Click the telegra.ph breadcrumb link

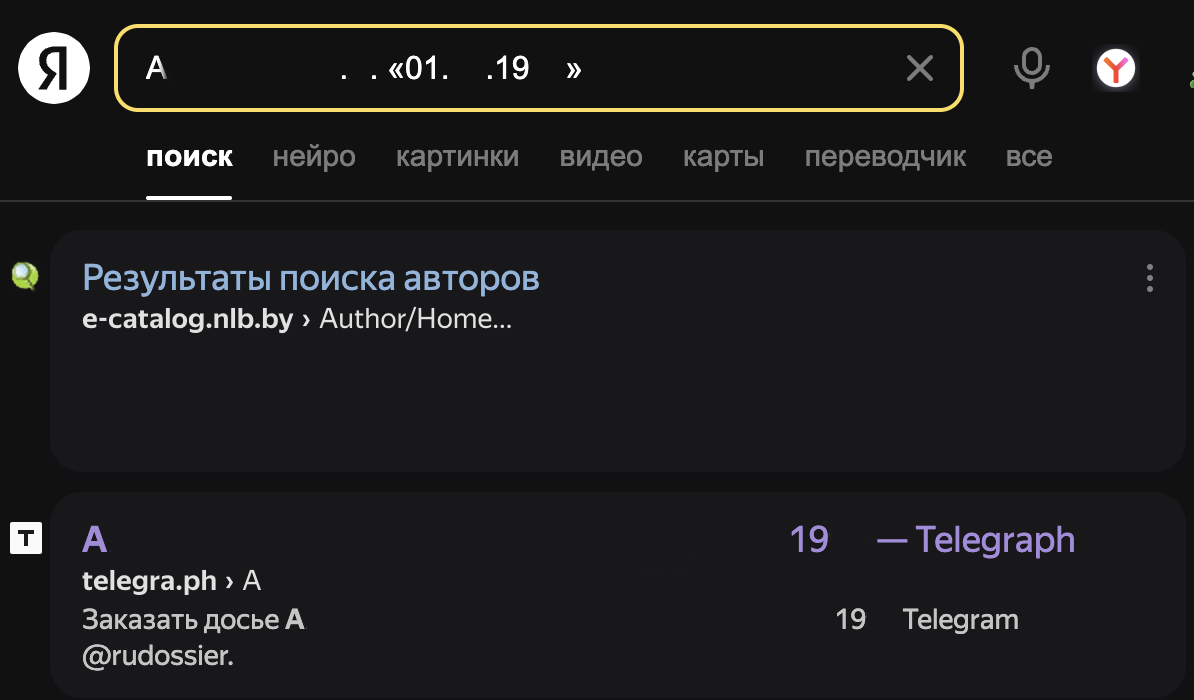[149, 580]
